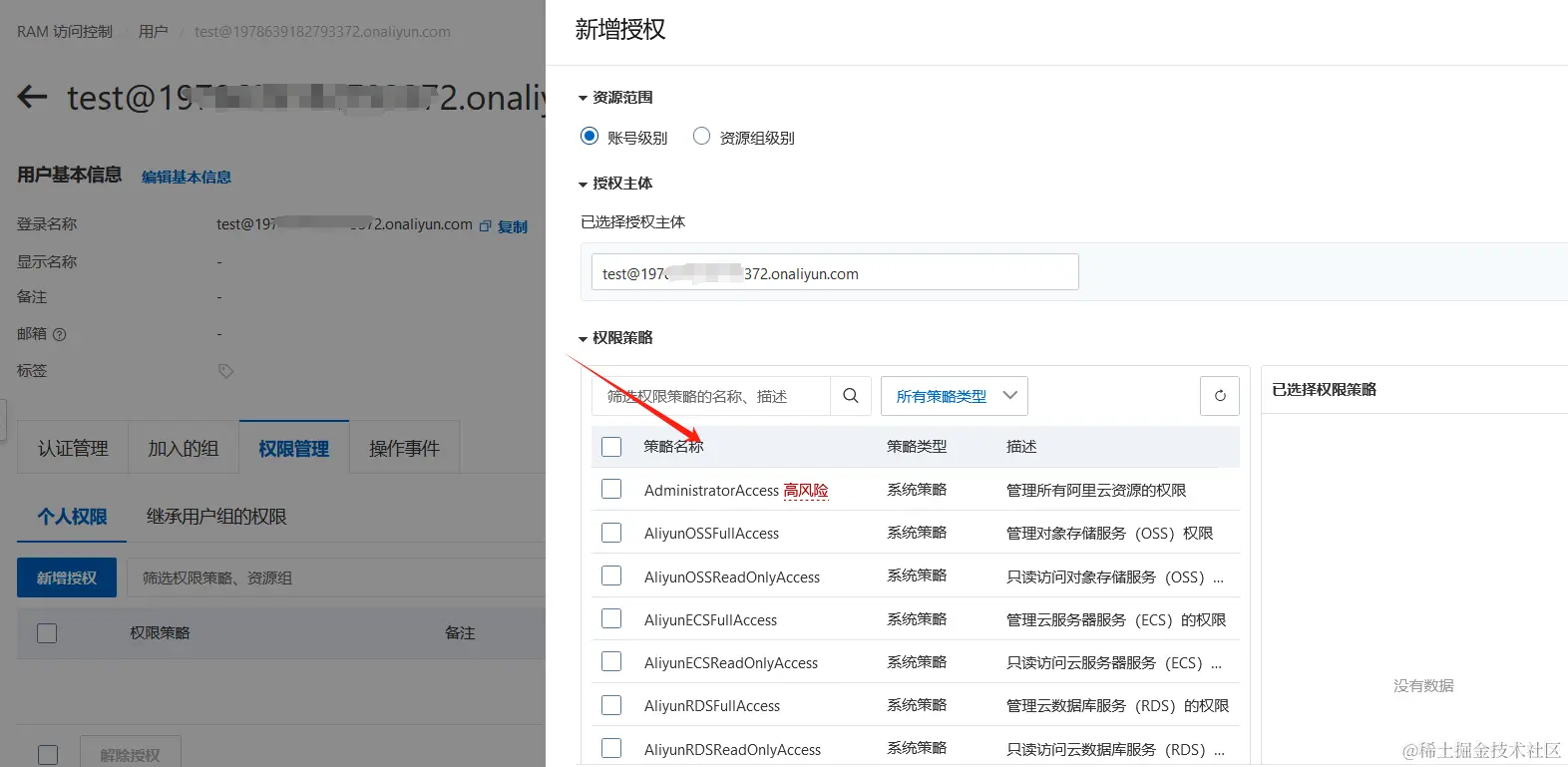1568x767 pixels.
Task: Click the 已选择权限策略 panel title
Action: click(x=1324, y=389)
